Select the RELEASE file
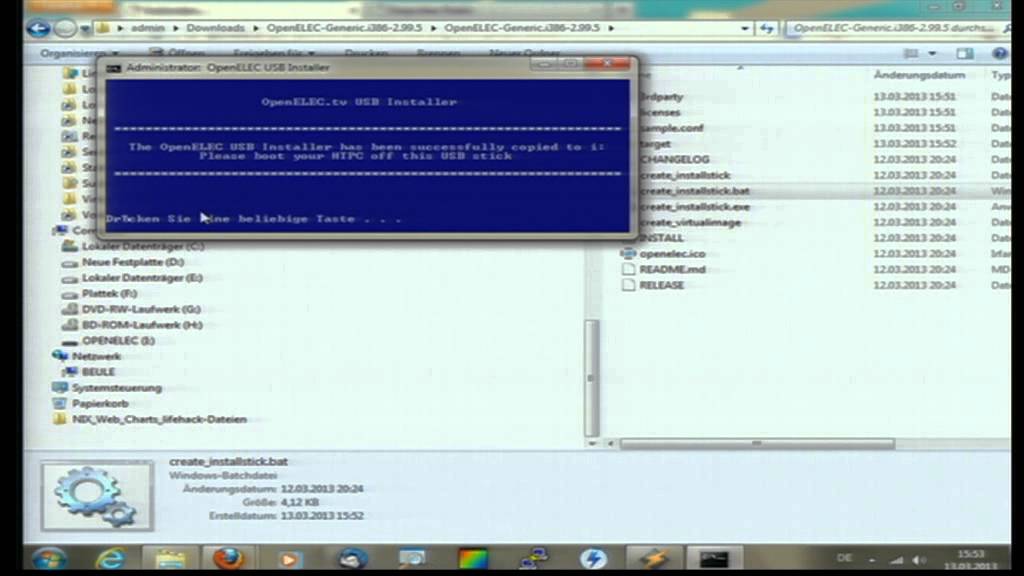The height and width of the screenshot is (576, 1024). 662,285
